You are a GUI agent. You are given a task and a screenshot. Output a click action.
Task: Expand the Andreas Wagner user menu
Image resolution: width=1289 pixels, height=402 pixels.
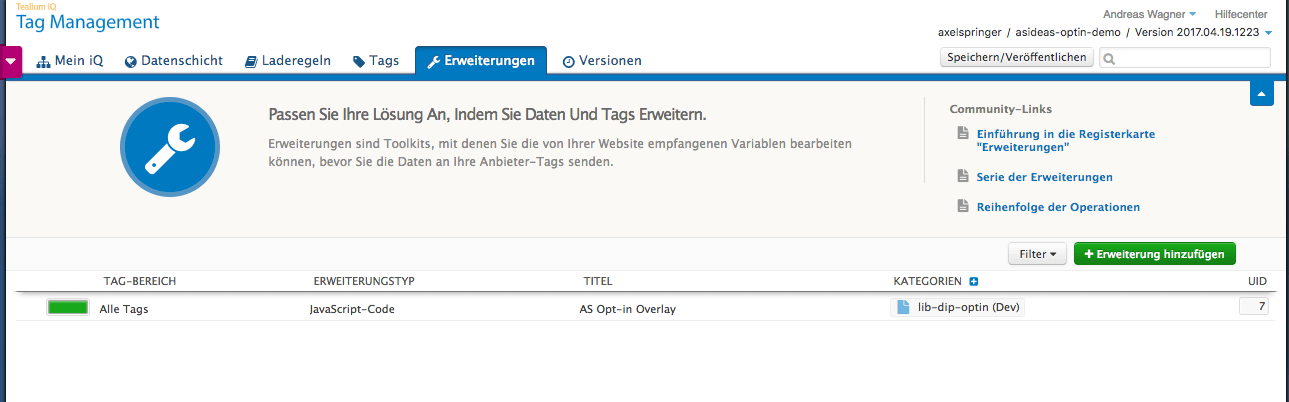pyautogui.click(x=1149, y=15)
